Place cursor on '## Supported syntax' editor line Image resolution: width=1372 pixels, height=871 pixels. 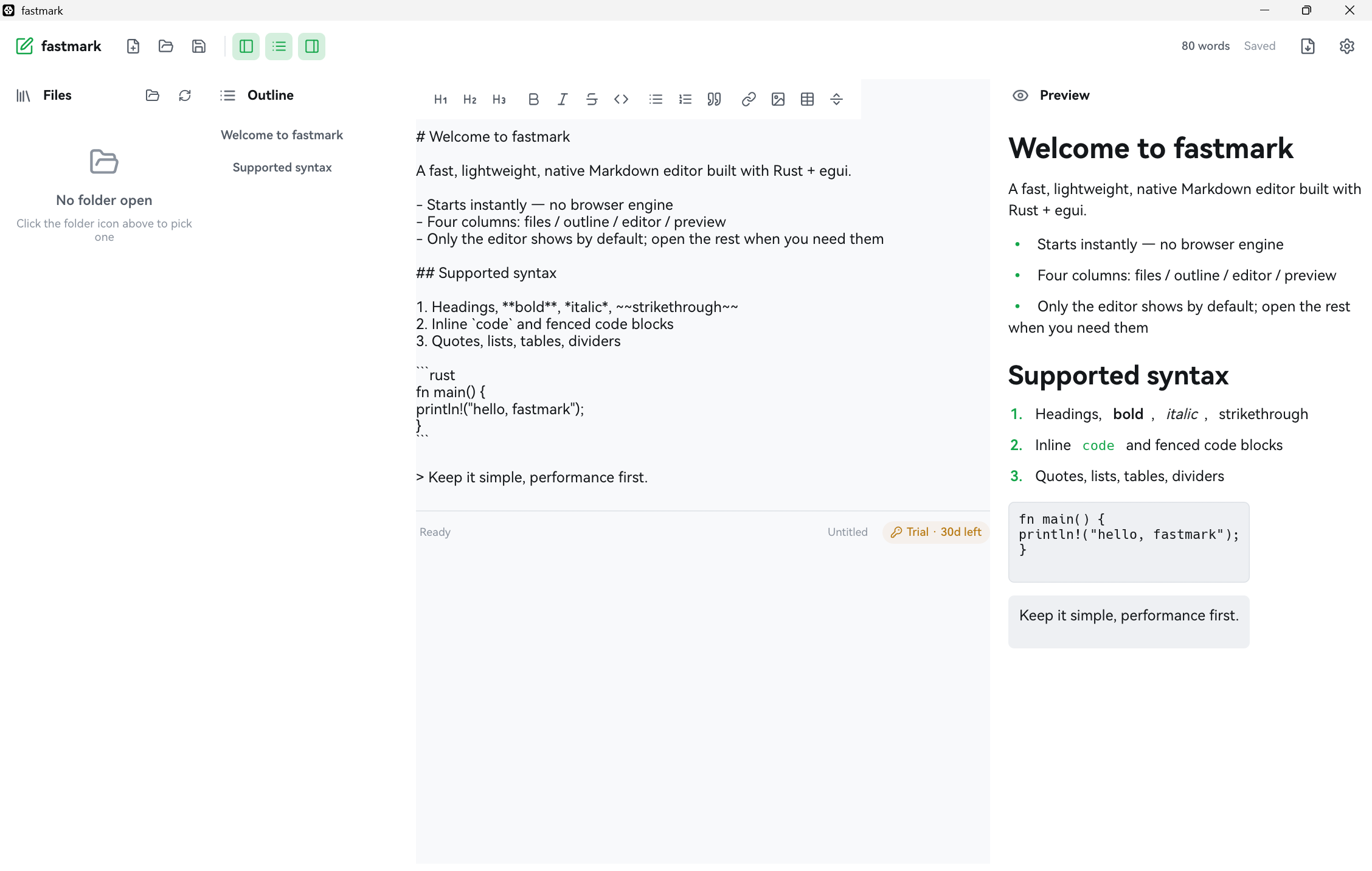(x=487, y=273)
